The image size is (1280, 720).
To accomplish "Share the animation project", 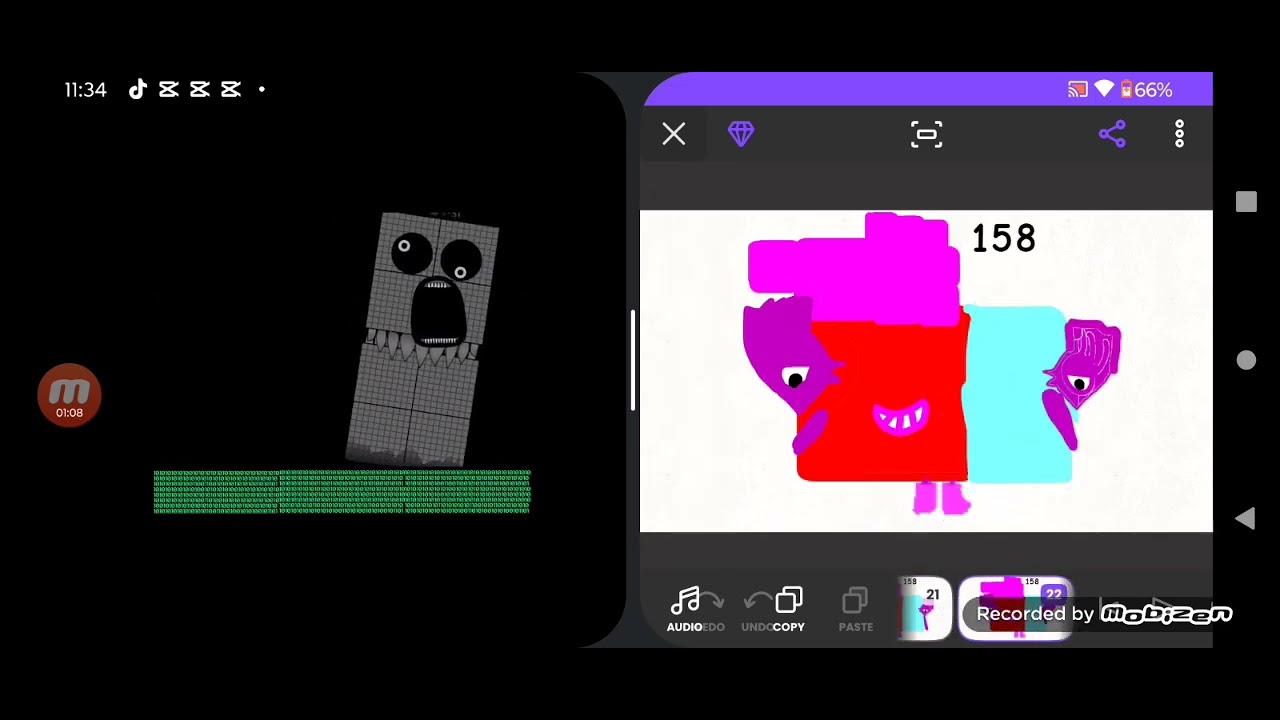I will tap(1112, 134).
